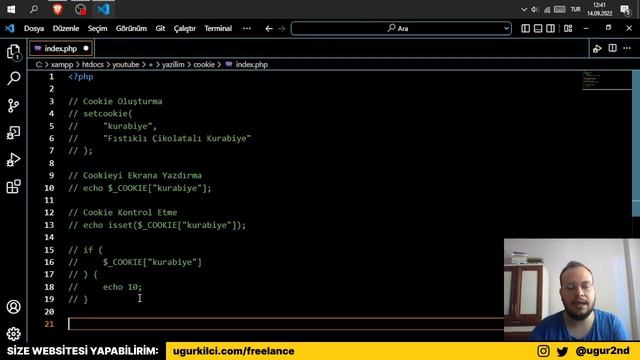
Task: Click the unsaved dot on index.php tab
Action: (86, 48)
